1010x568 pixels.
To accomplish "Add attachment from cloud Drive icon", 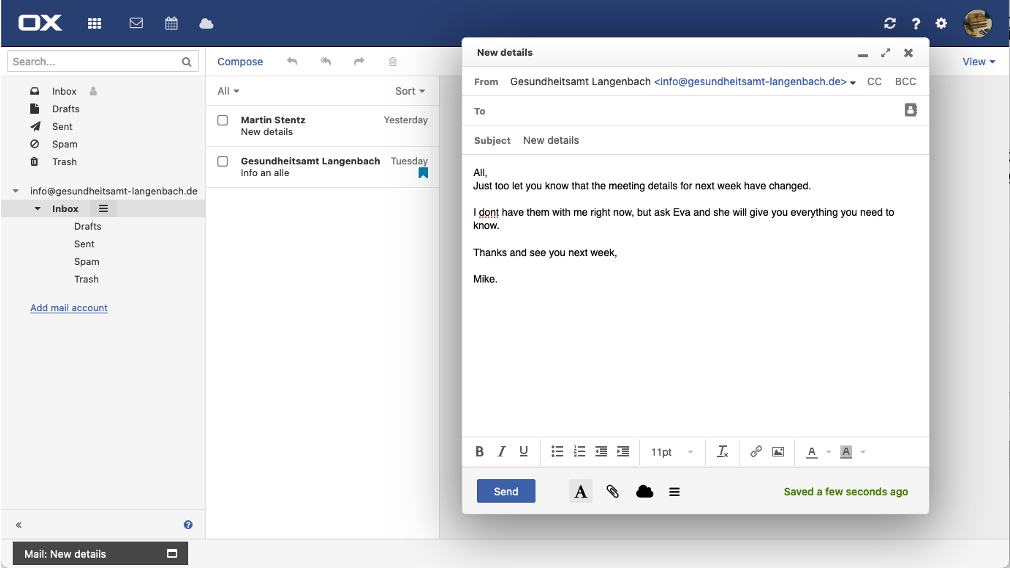I will pos(644,492).
